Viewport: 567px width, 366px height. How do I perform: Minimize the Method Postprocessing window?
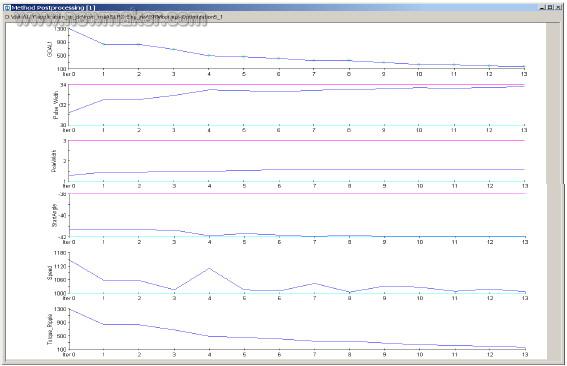[543, 7]
